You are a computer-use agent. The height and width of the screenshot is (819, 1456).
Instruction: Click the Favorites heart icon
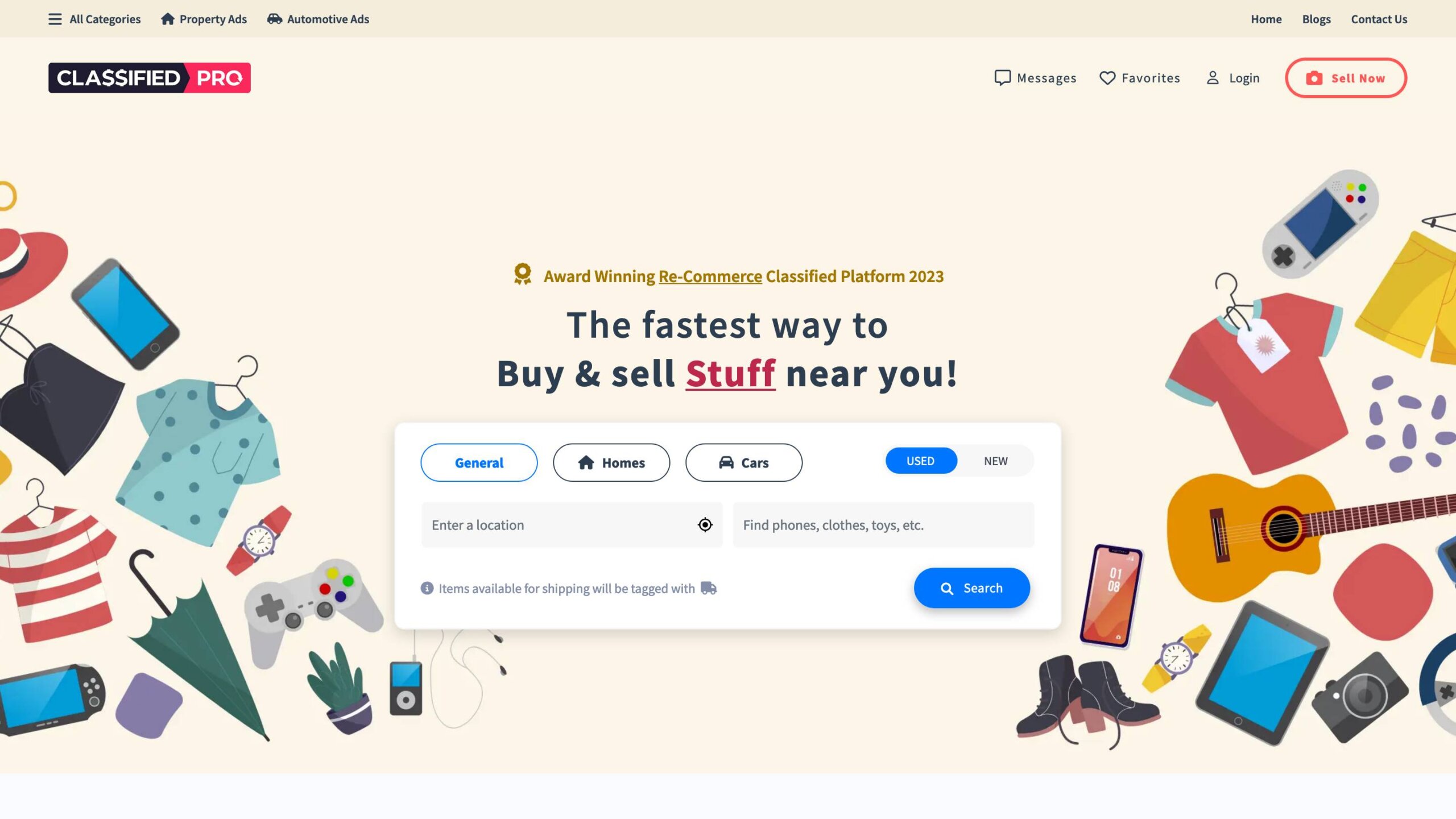pos(1107,78)
